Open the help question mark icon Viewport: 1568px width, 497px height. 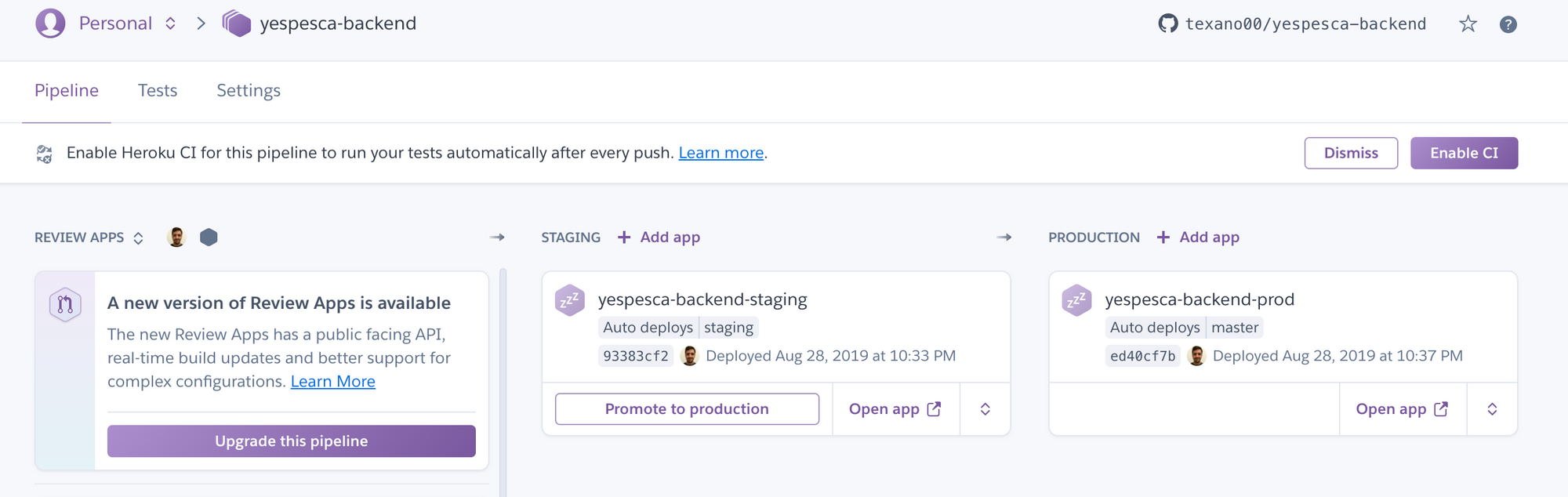[1508, 24]
